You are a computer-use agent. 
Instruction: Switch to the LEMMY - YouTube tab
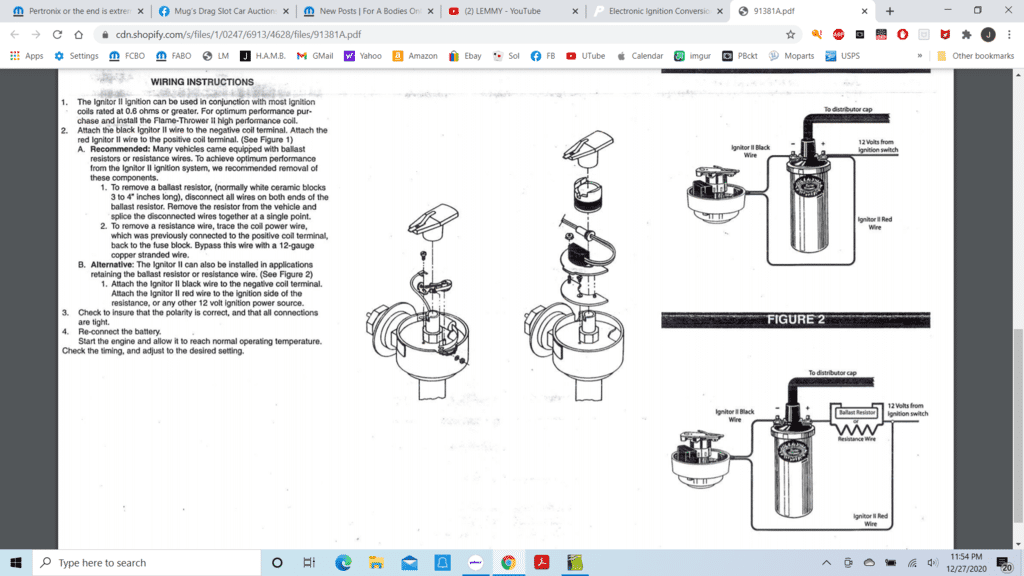[x=510, y=11]
